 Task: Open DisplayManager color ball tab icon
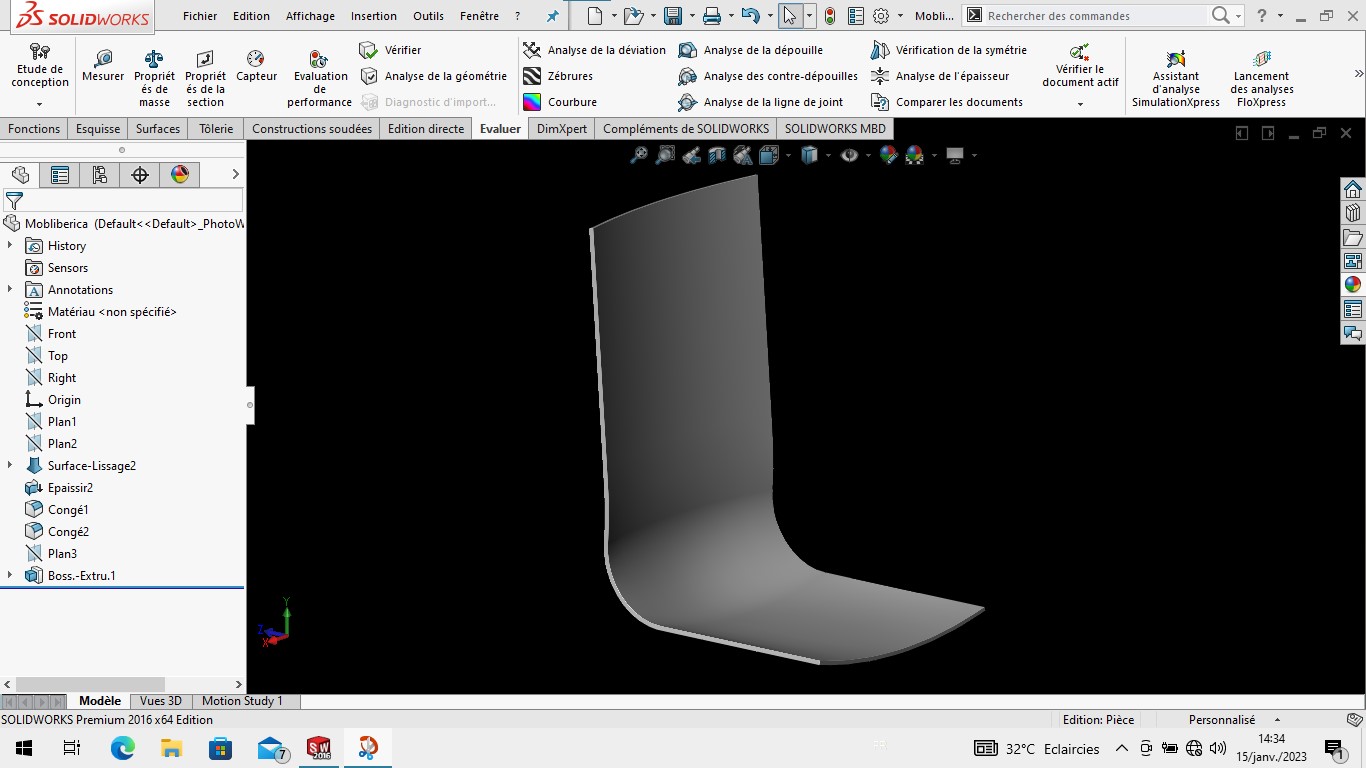[x=180, y=175]
